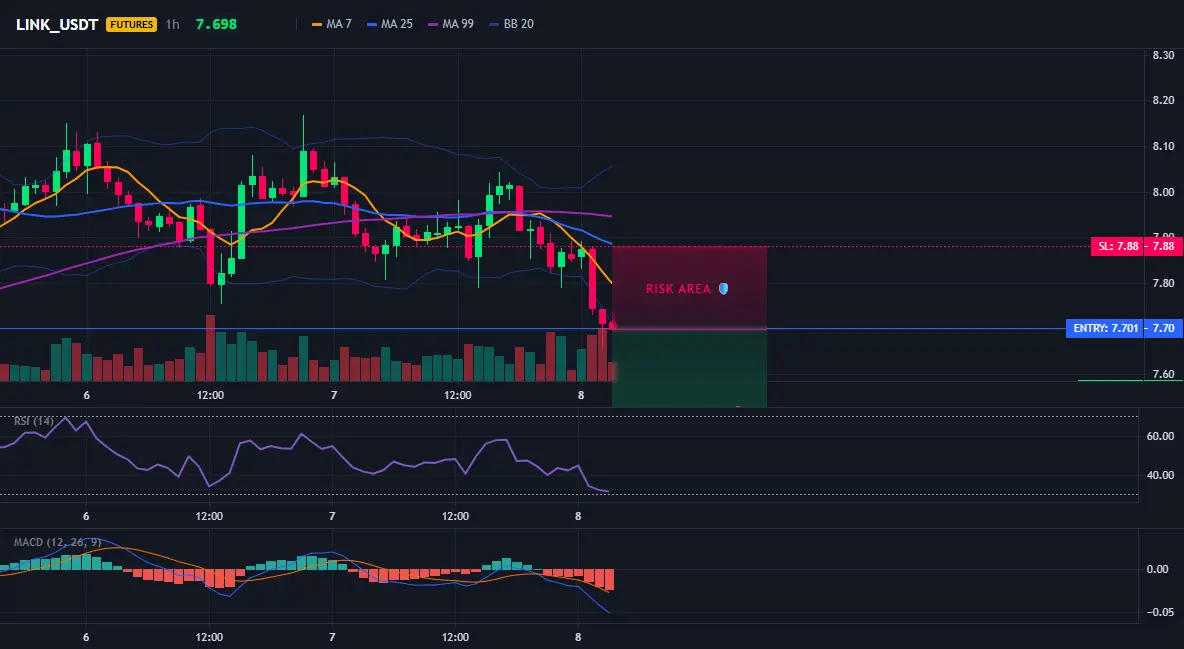Click the RISK AREA text
The image size is (1184, 649).
[x=678, y=289]
